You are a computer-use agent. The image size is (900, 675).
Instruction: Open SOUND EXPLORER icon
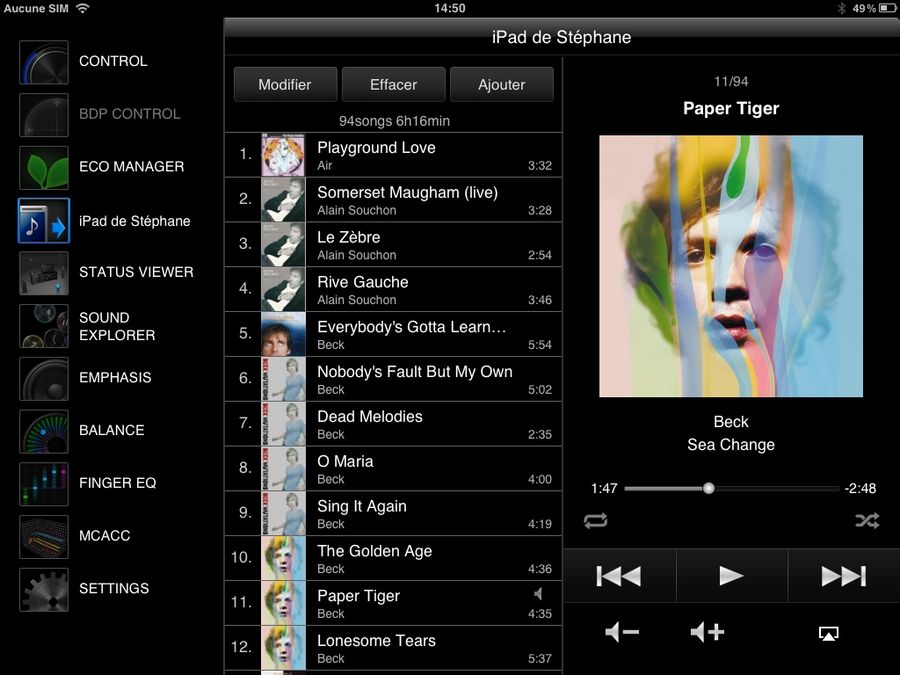pyautogui.click(x=44, y=326)
